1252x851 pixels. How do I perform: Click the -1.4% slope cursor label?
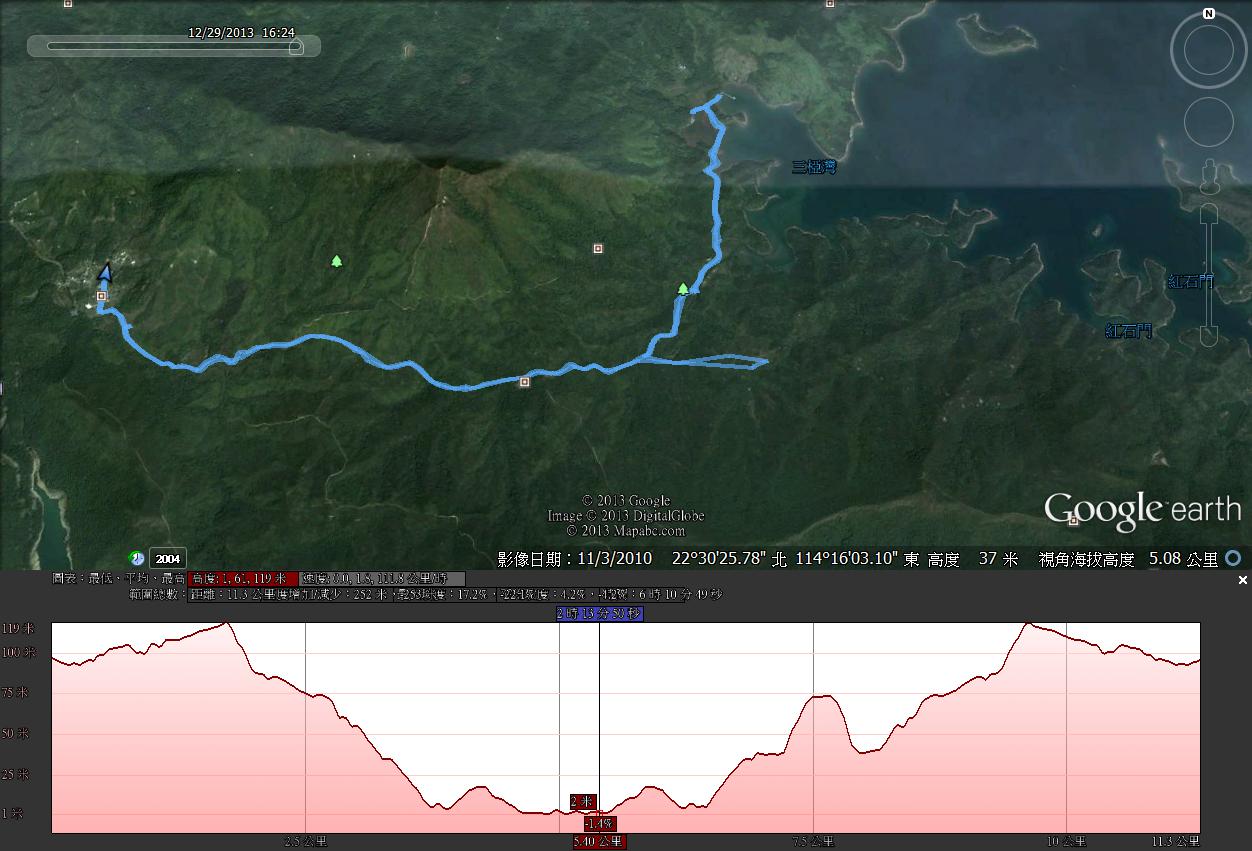(x=599, y=824)
